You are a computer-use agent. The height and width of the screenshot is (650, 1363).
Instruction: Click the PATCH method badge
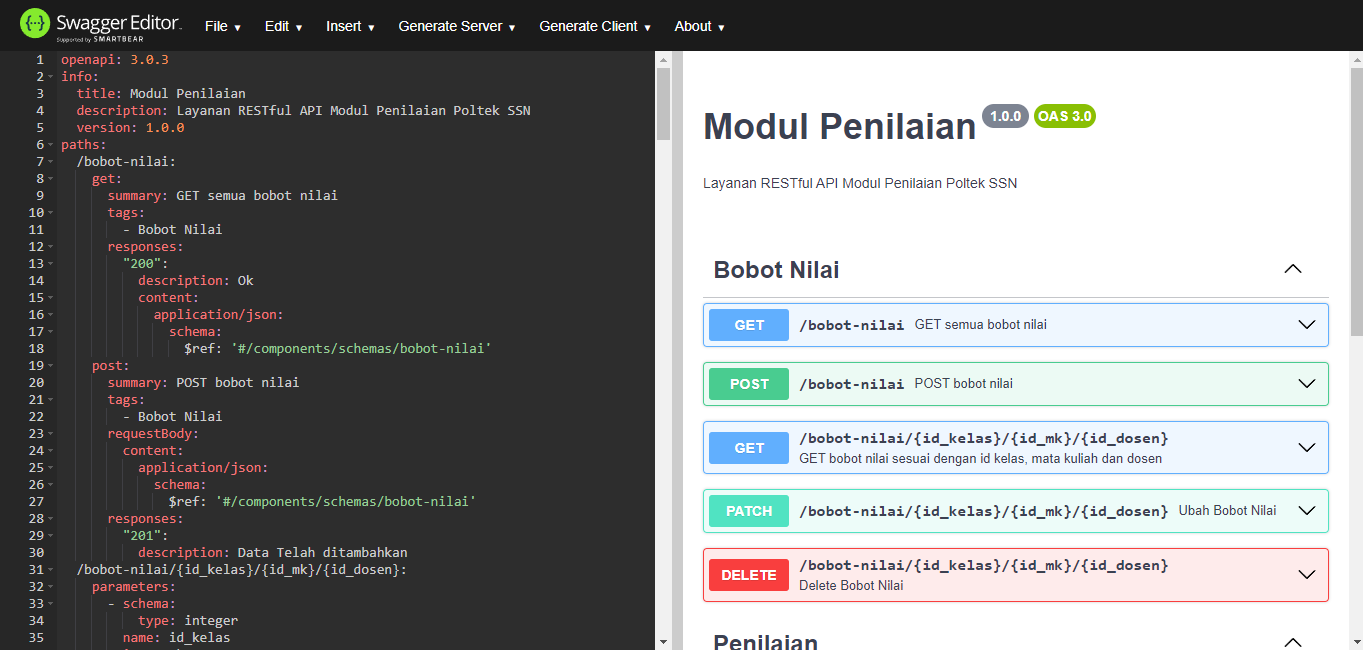(x=749, y=511)
